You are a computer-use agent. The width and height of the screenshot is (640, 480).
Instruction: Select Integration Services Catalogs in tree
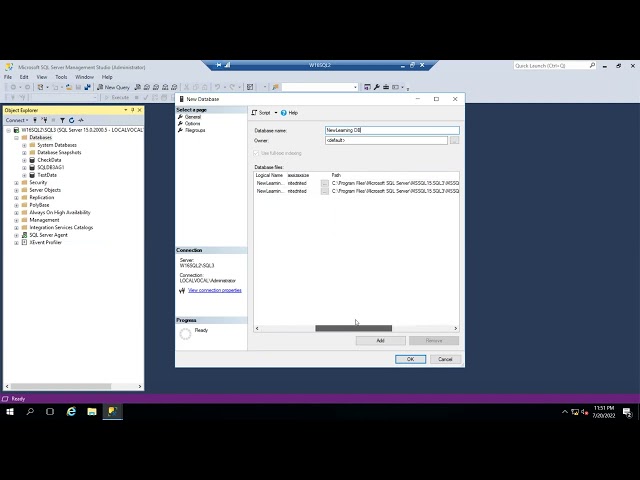click(x=61, y=228)
